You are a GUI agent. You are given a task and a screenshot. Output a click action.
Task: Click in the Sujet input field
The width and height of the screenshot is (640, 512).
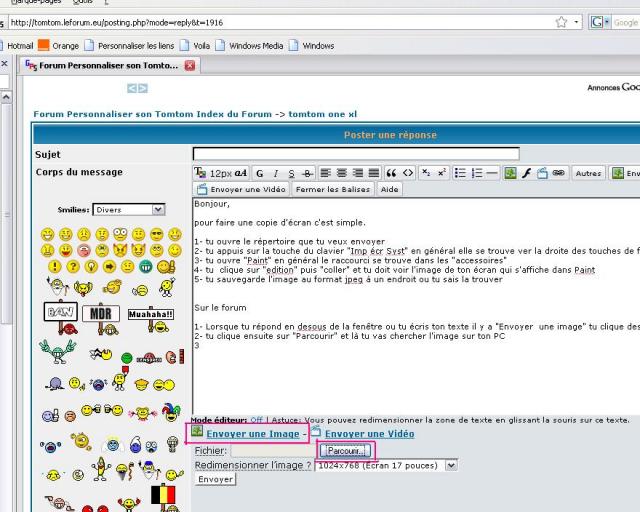[x=356, y=154]
